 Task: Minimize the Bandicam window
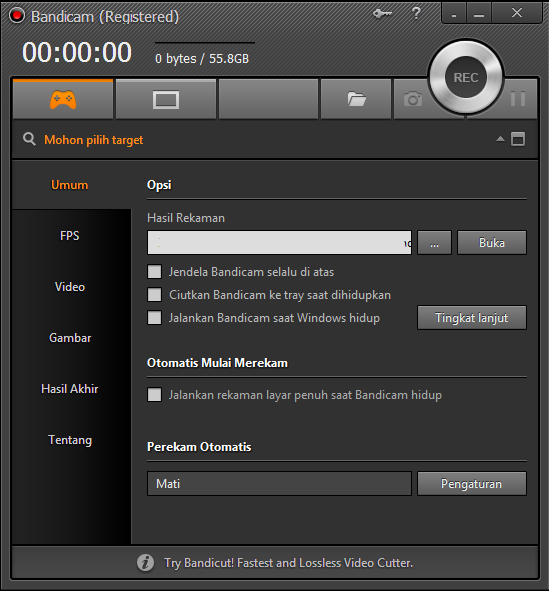point(479,14)
